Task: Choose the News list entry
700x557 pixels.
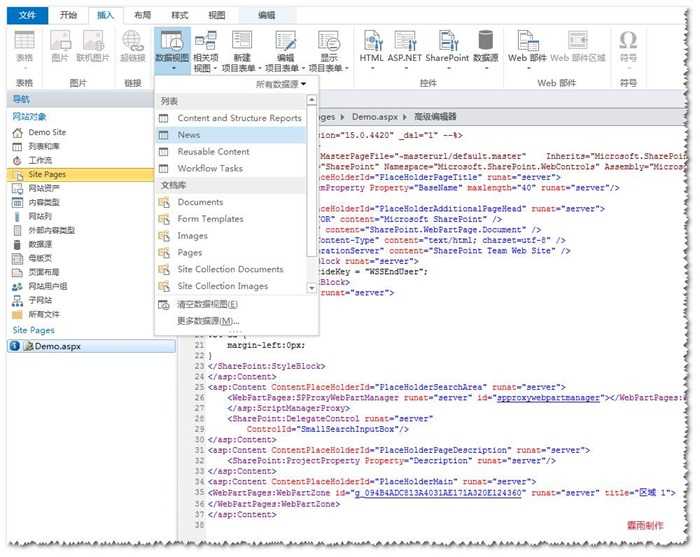Action: 231,135
